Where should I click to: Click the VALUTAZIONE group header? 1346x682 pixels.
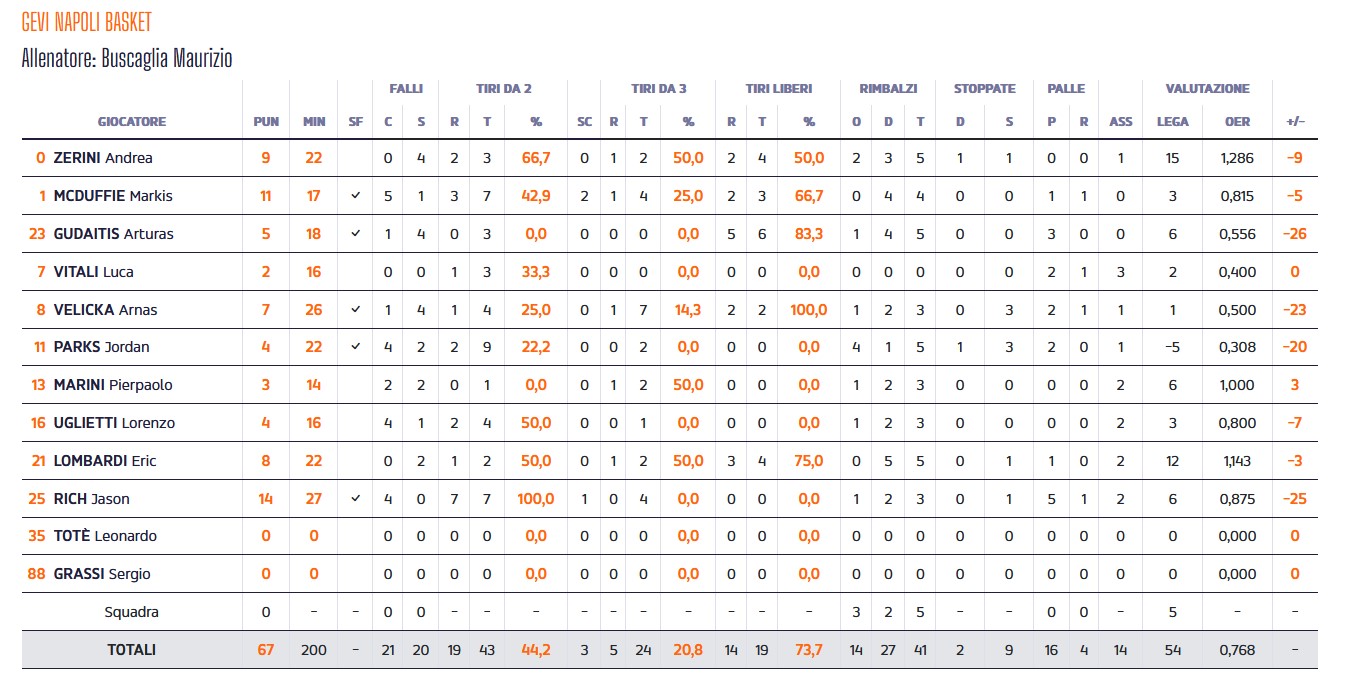(1207, 89)
